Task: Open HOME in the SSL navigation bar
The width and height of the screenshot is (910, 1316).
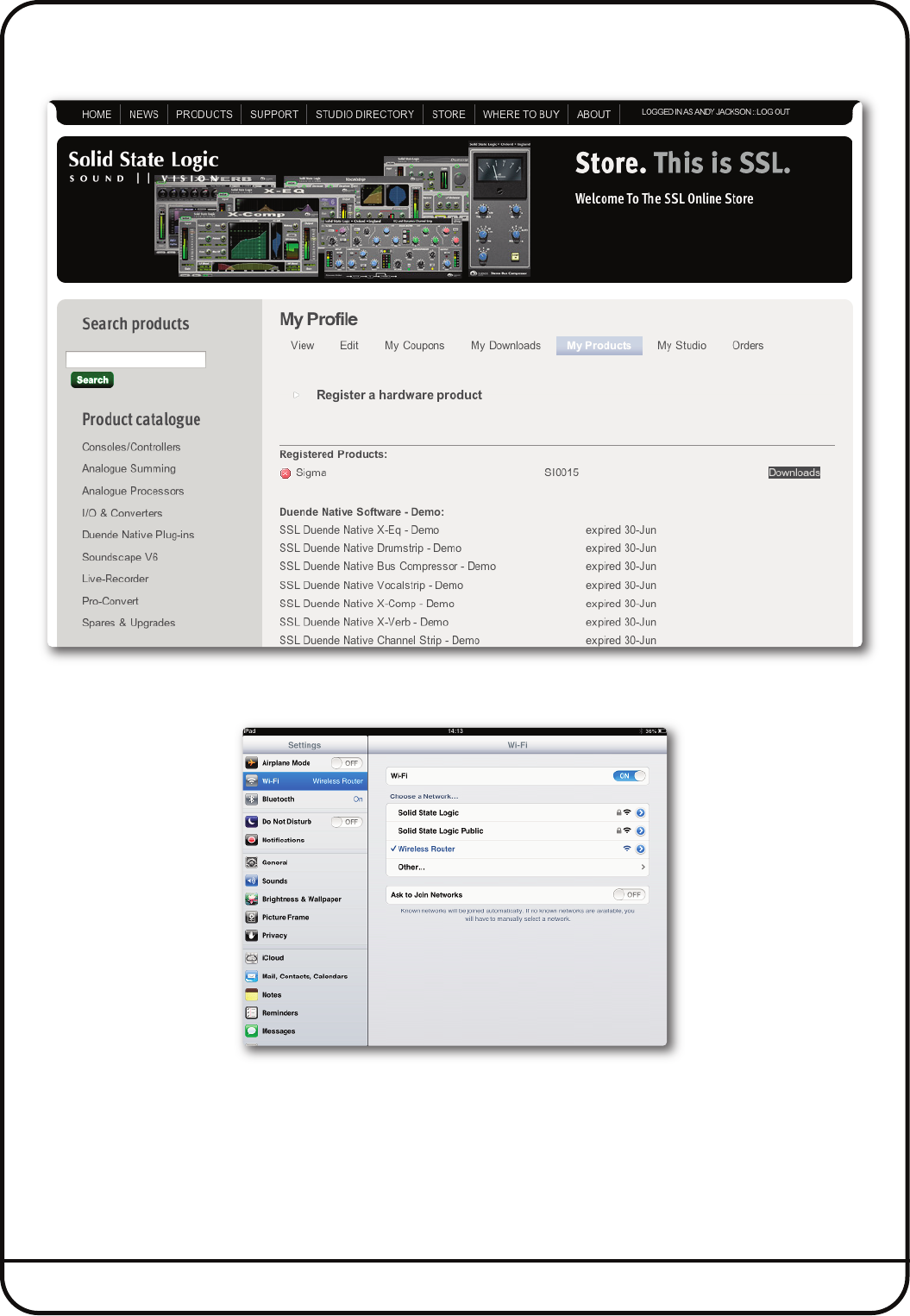Action: tap(97, 115)
